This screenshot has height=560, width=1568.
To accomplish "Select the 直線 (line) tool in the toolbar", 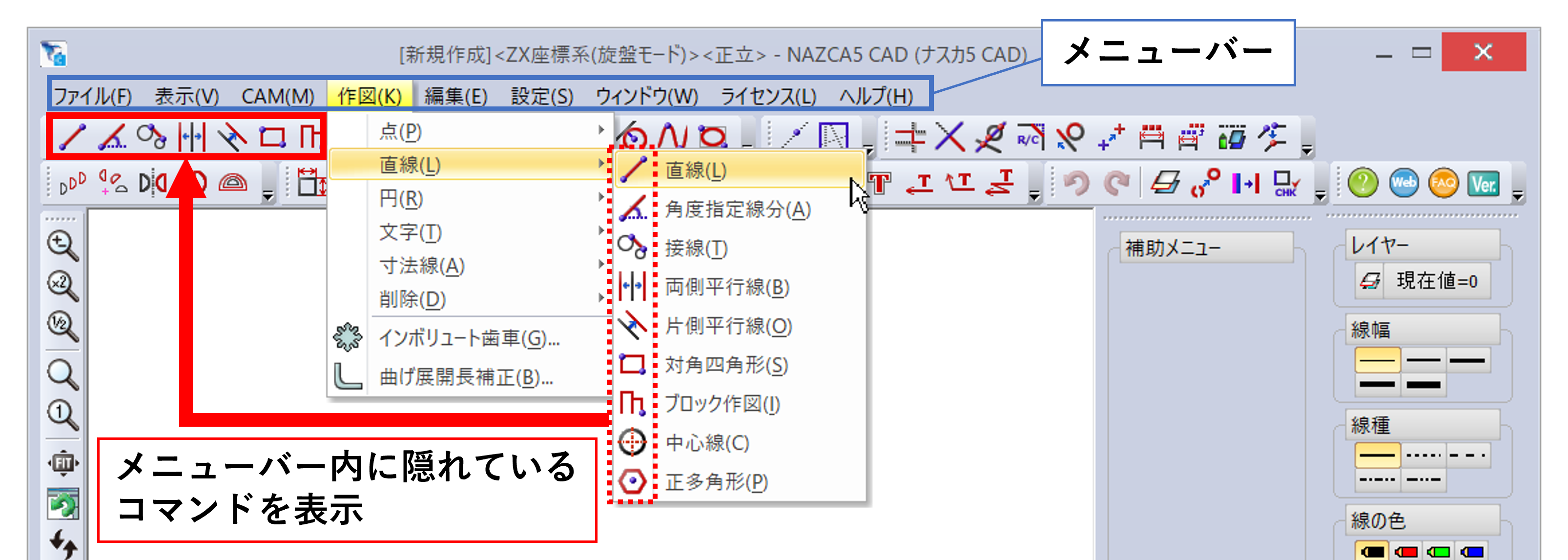I will tap(73, 137).
